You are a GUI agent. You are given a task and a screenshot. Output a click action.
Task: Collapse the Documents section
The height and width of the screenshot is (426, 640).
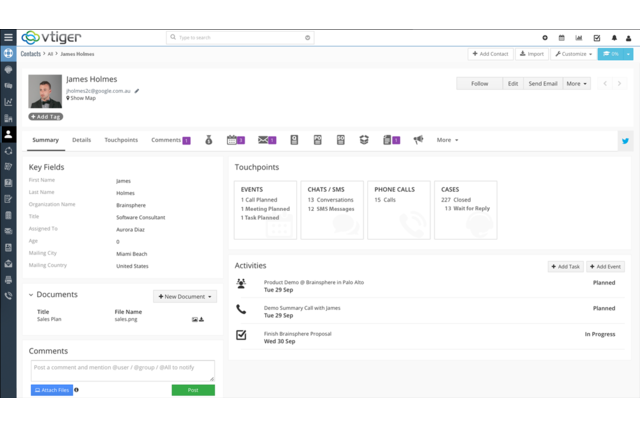coord(31,295)
